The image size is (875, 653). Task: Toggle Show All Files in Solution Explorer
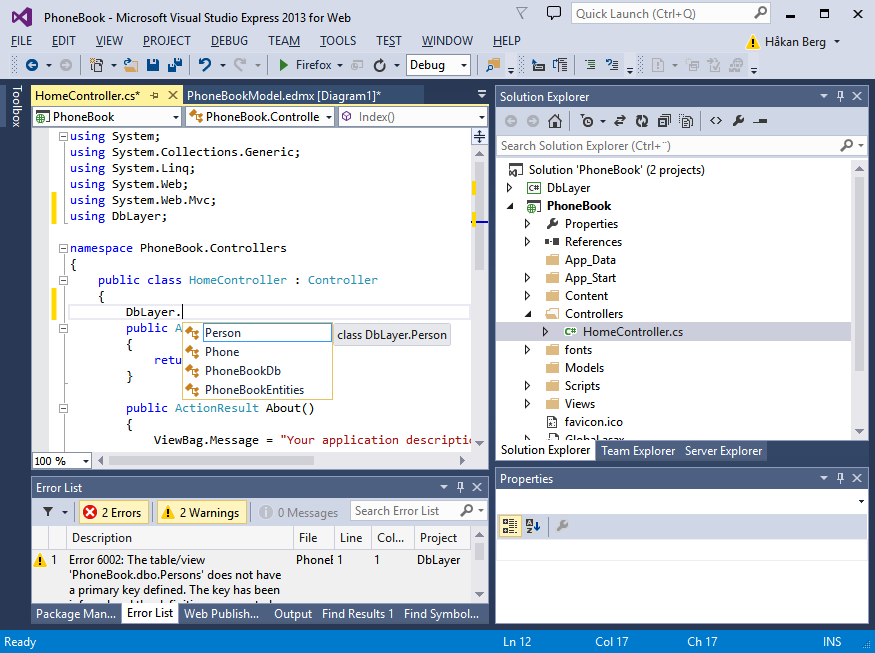[686, 121]
